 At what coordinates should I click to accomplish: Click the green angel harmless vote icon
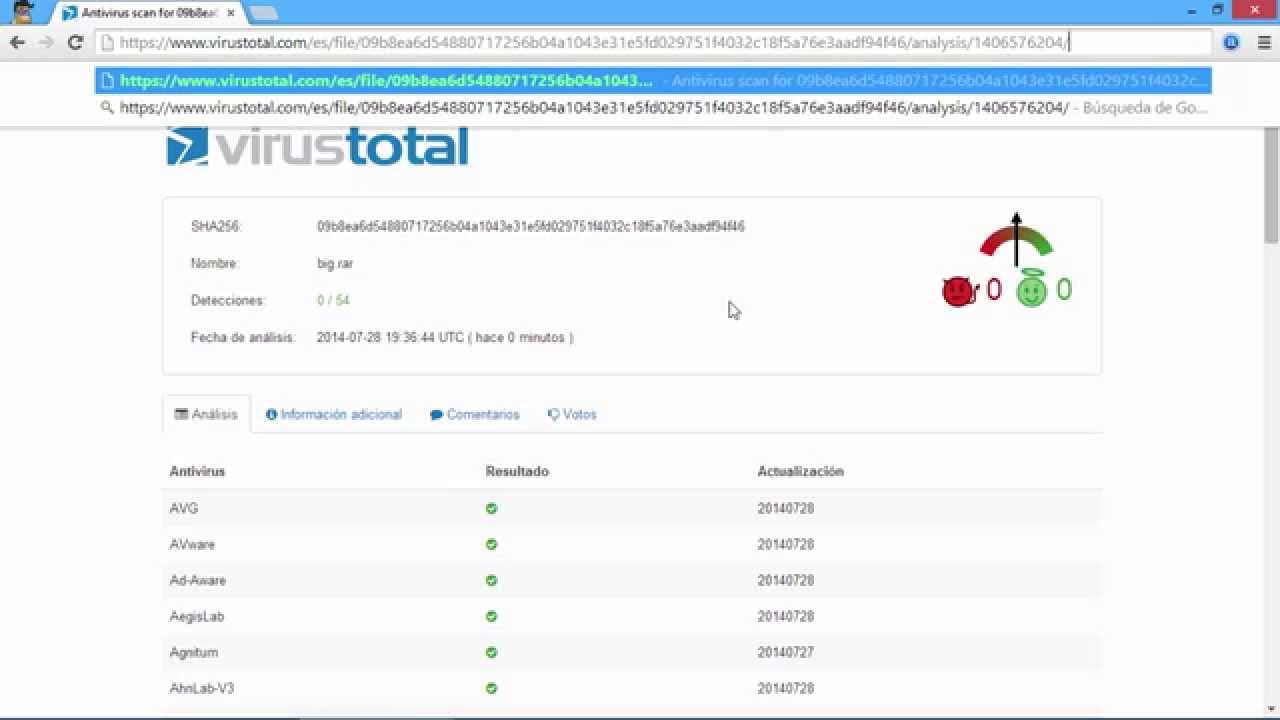tap(1031, 289)
